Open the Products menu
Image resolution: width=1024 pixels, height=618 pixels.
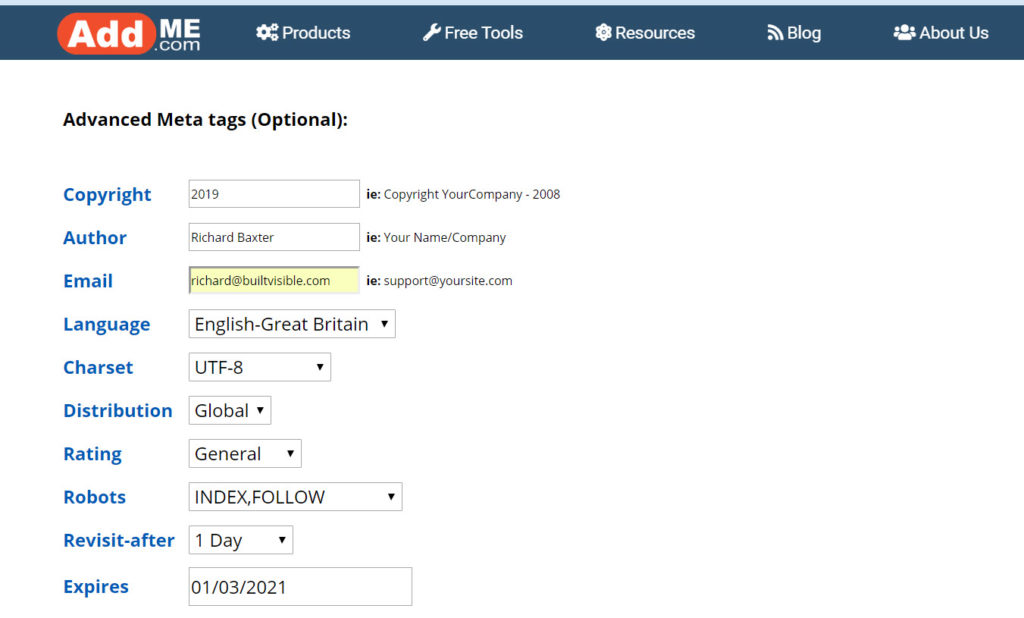click(312, 32)
